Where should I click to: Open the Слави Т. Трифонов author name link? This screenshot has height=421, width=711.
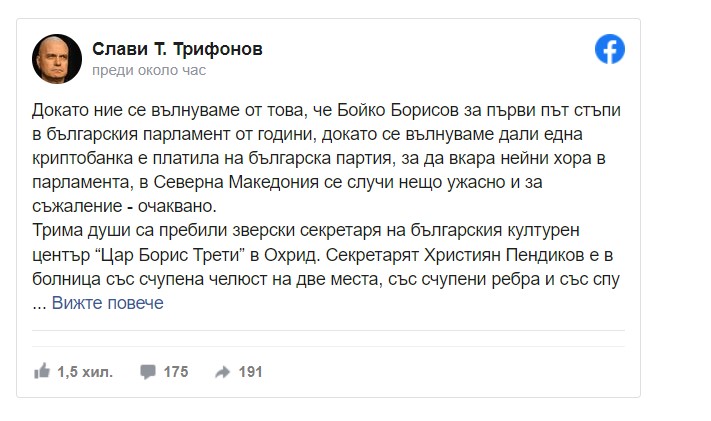(178, 49)
